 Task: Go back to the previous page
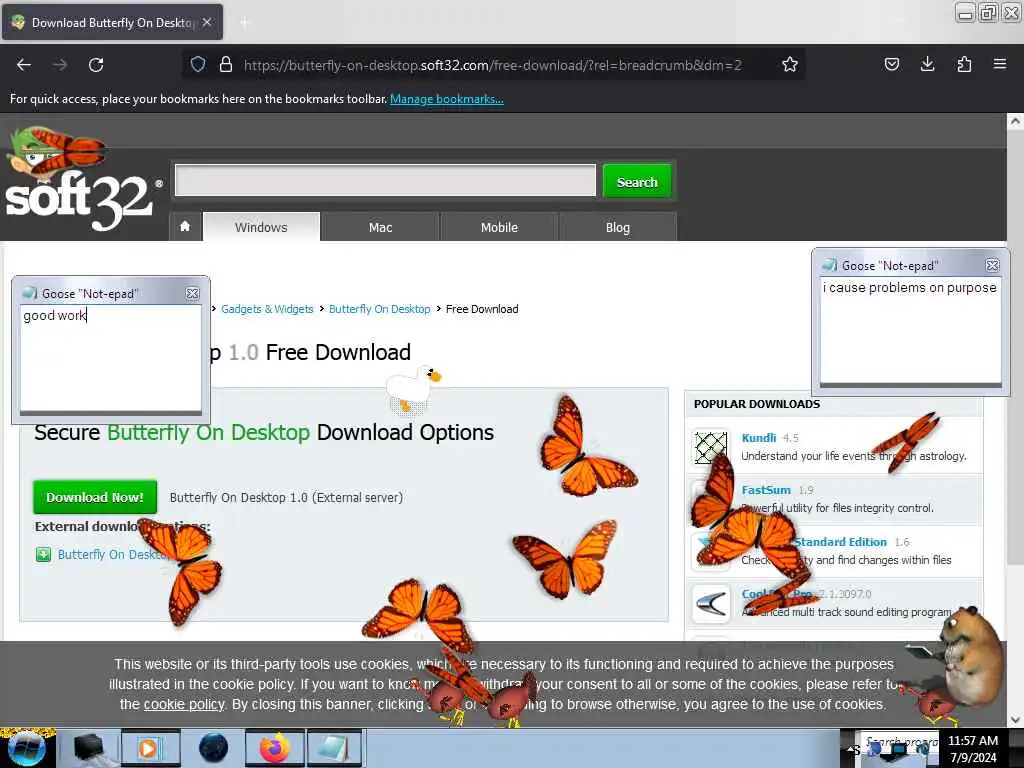[x=24, y=65]
